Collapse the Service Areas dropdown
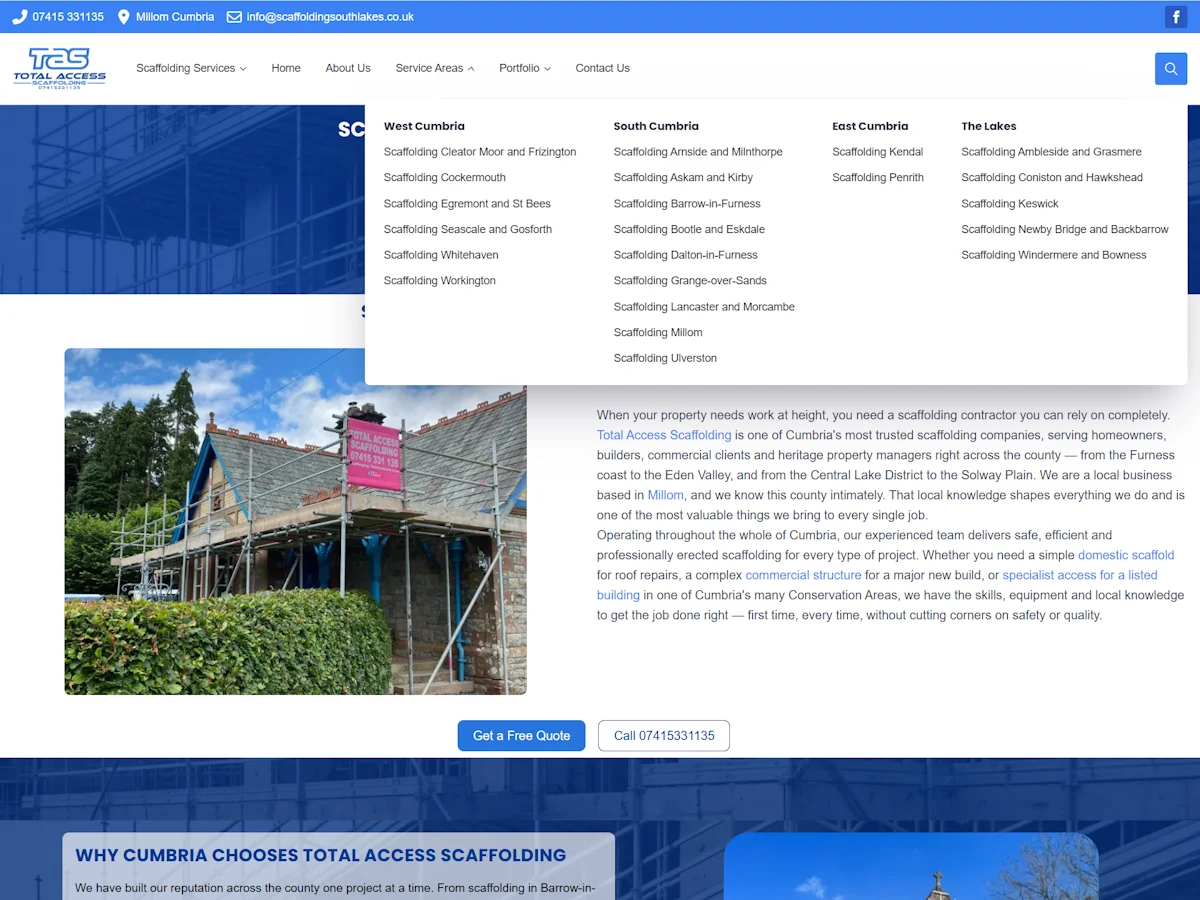The height and width of the screenshot is (900, 1200). 435,68
